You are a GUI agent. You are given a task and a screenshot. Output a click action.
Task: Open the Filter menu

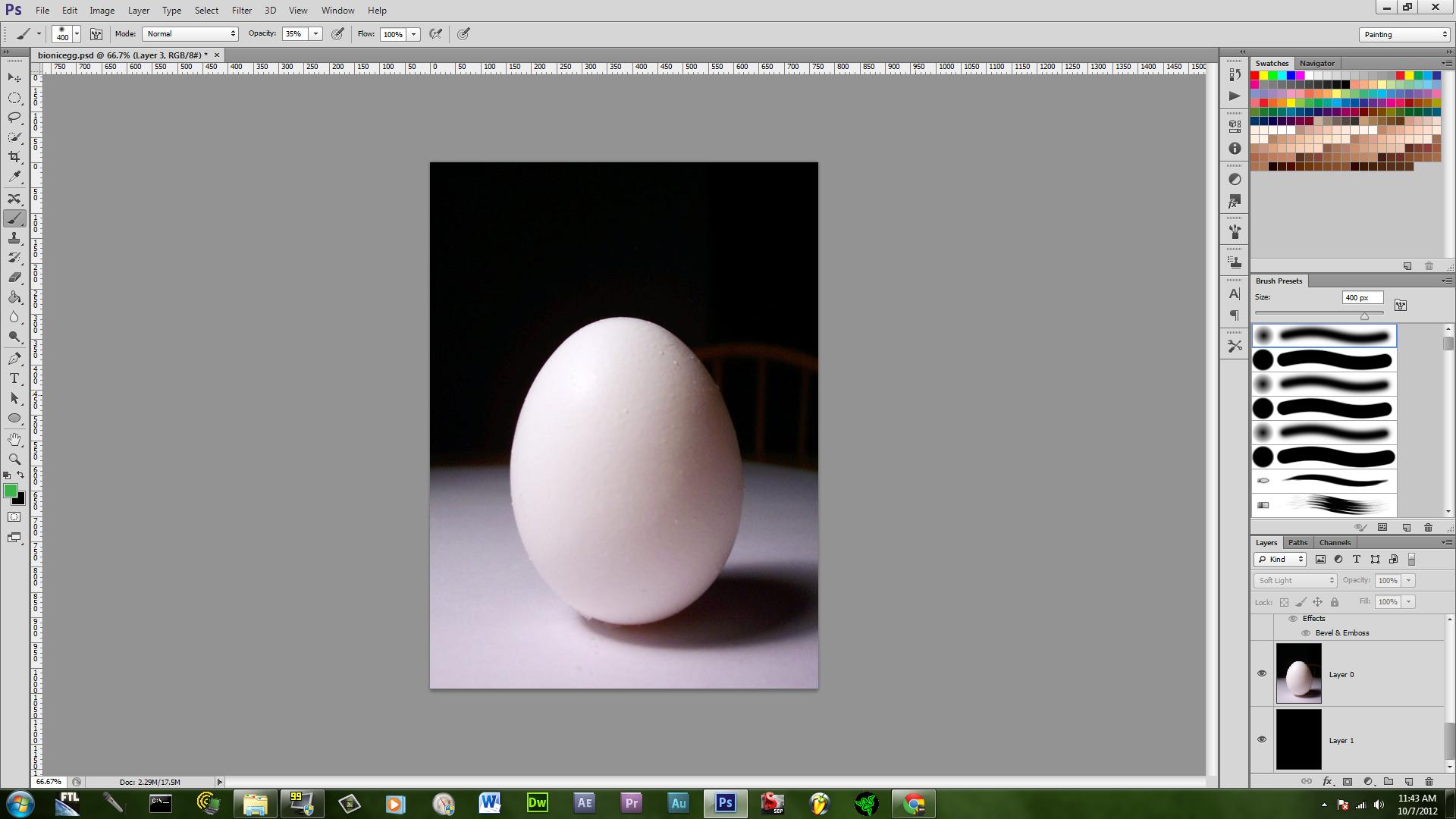242,11
